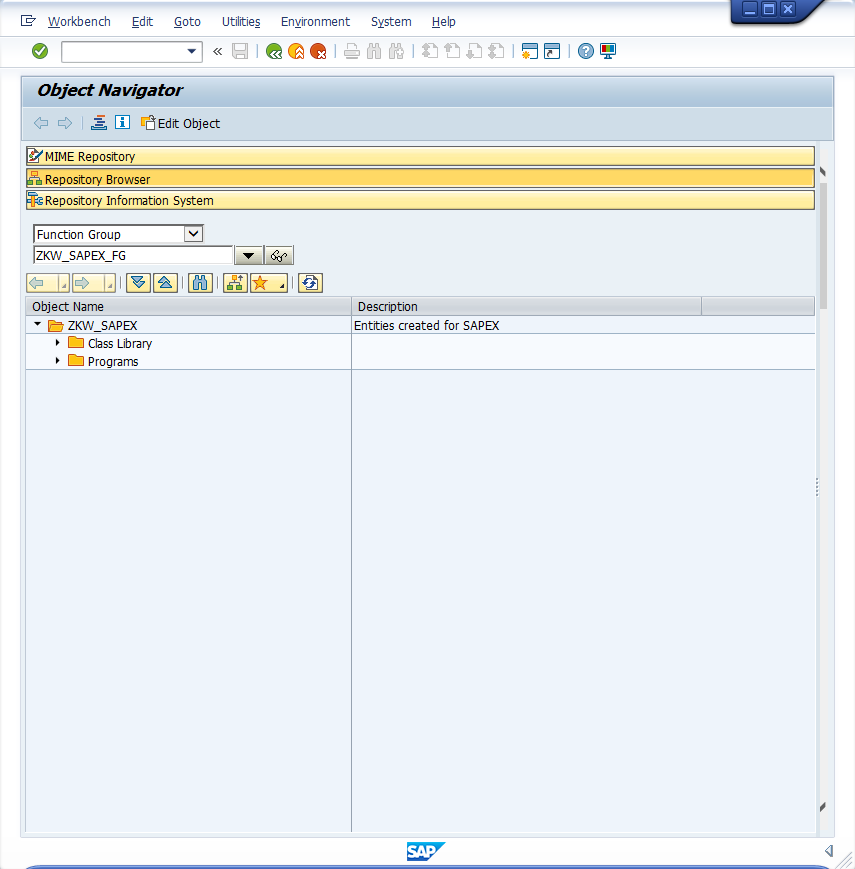
Task: Open SAP Help with the question mark icon
Action: point(585,51)
